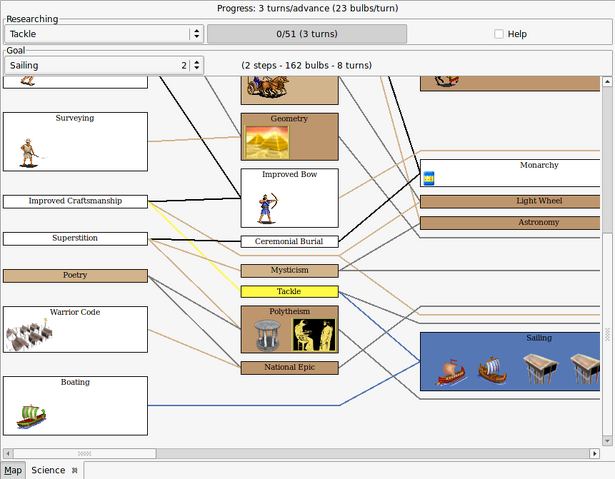Select the Science tab
Viewport: 615px width, 479px height.
pyautogui.click(x=48, y=470)
